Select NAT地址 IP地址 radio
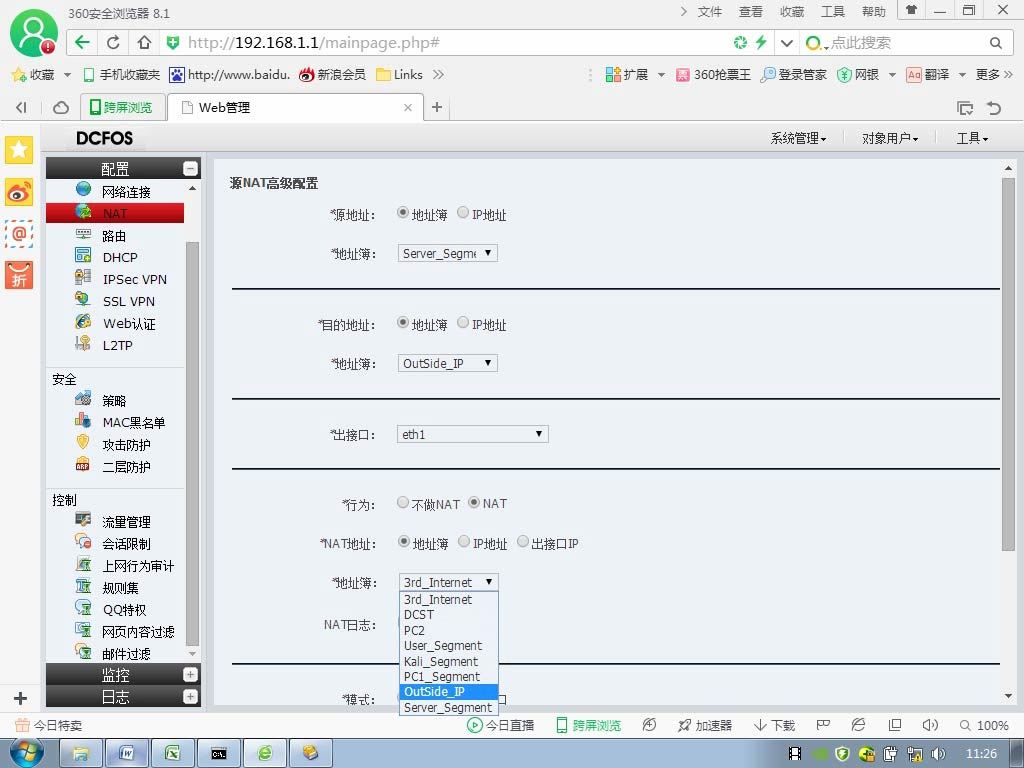The height and width of the screenshot is (768, 1024). pos(464,541)
